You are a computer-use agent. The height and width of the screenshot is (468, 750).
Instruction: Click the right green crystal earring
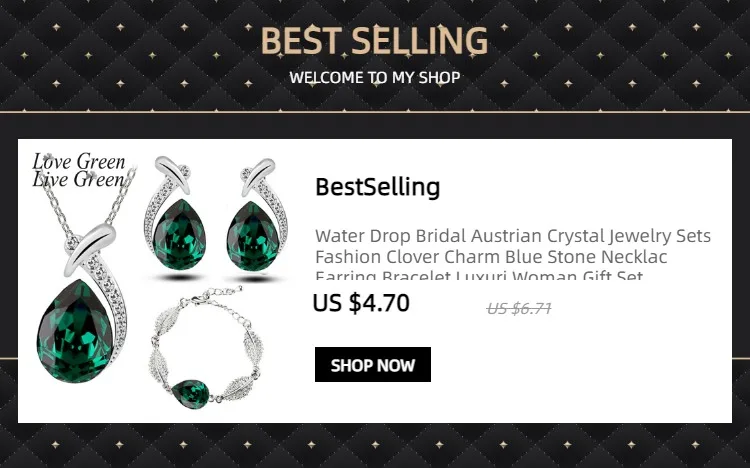point(253,235)
